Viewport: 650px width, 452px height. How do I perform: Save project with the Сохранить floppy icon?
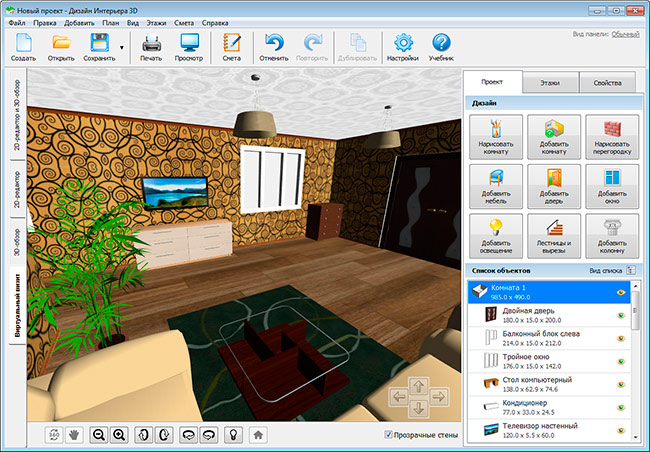[x=99, y=47]
